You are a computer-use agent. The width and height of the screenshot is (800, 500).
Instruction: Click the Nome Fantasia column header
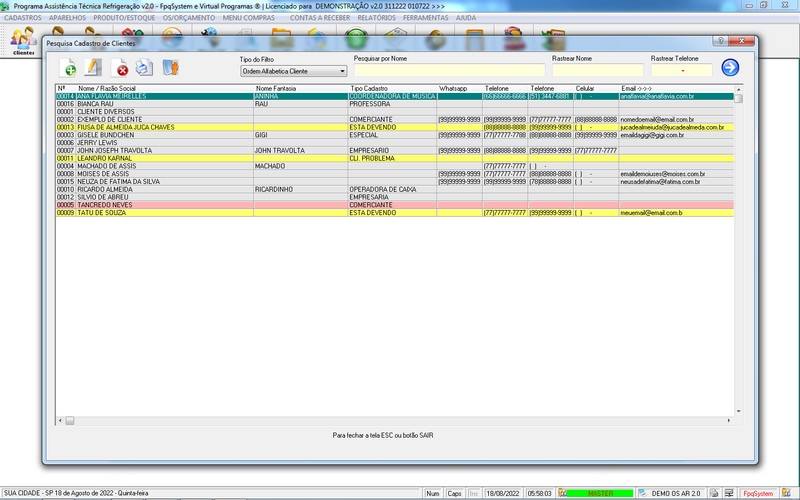(x=276, y=88)
